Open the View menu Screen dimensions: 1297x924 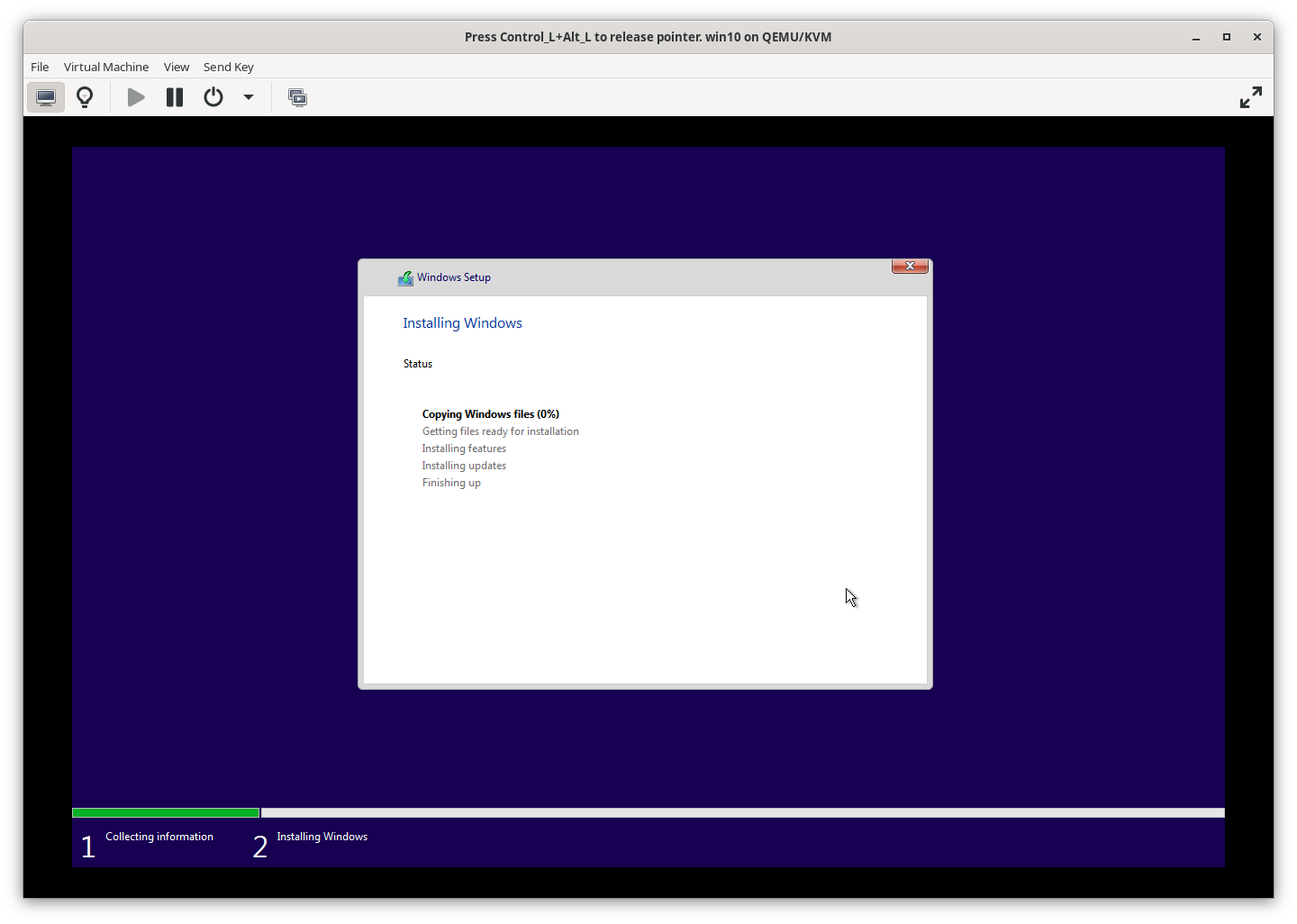point(177,67)
